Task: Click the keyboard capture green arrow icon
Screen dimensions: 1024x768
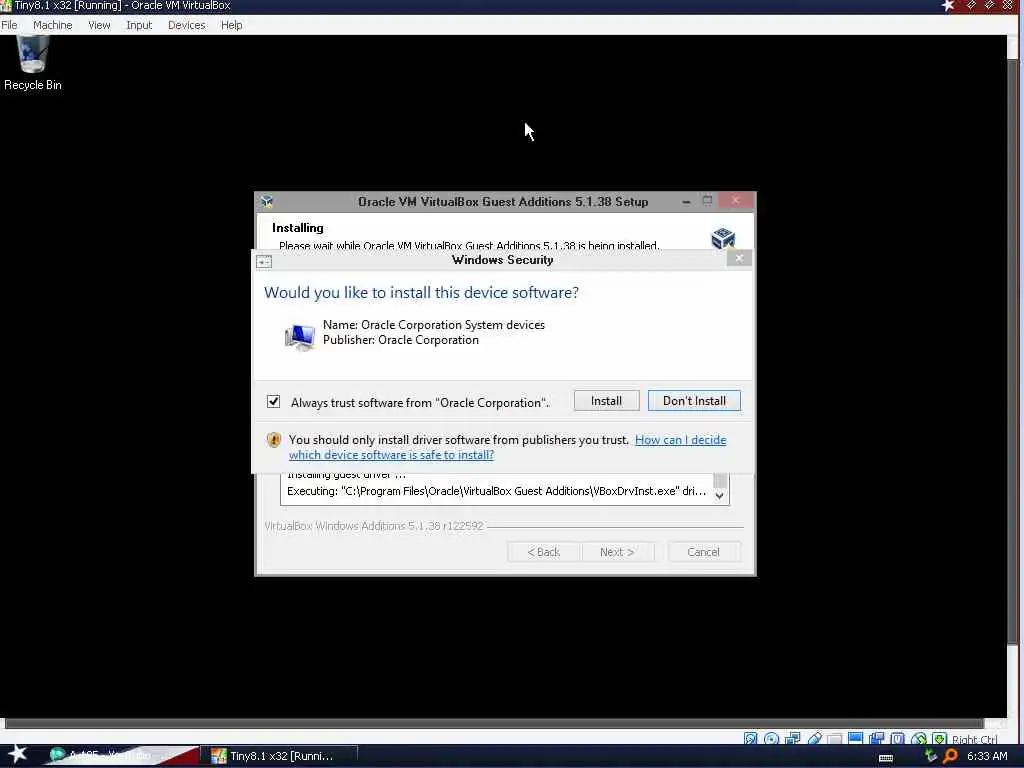Action: click(940, 739)
